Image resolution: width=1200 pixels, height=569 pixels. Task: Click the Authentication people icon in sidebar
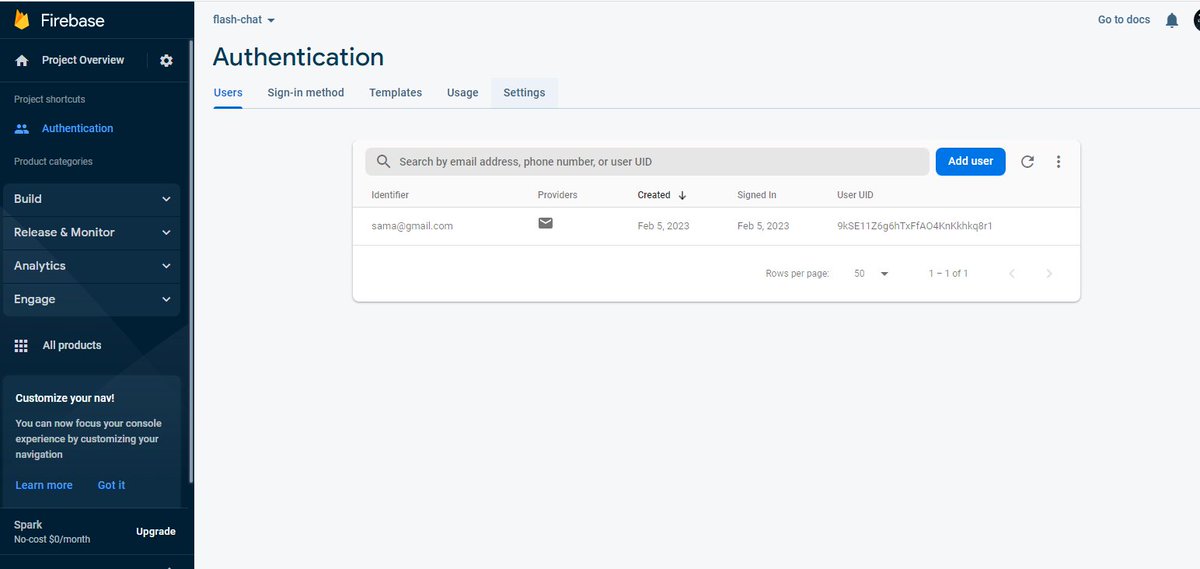[x=22, y=129]
